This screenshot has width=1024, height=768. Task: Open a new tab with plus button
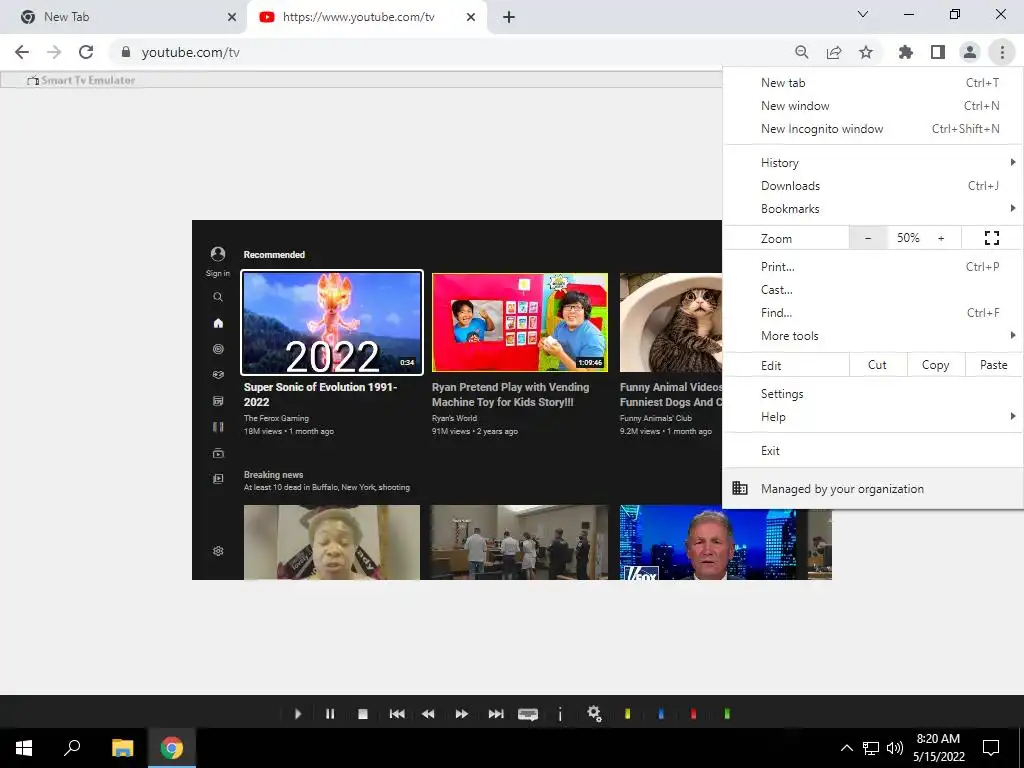tap(509, 17)
